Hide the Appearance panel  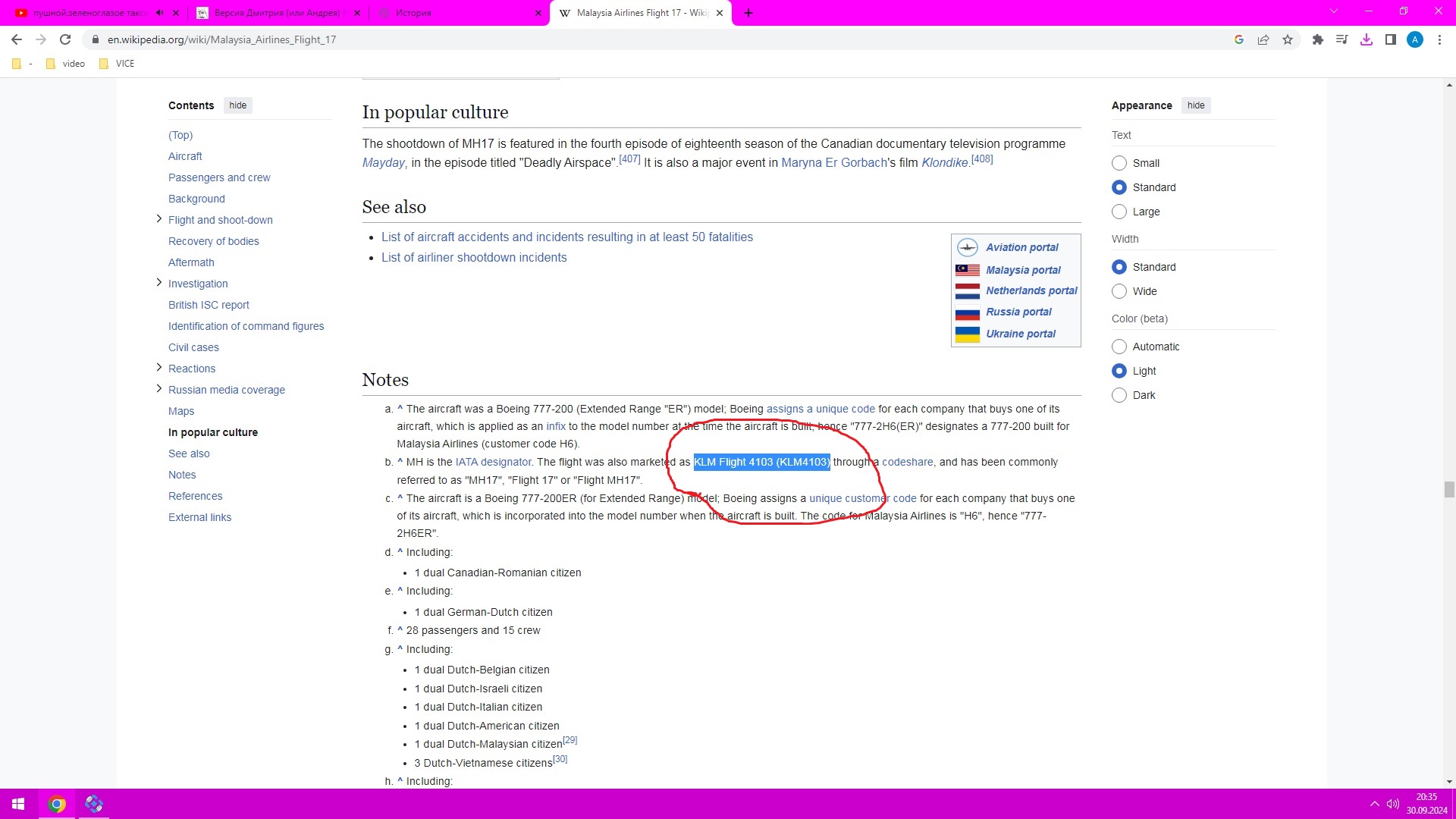click(1196, 105)
